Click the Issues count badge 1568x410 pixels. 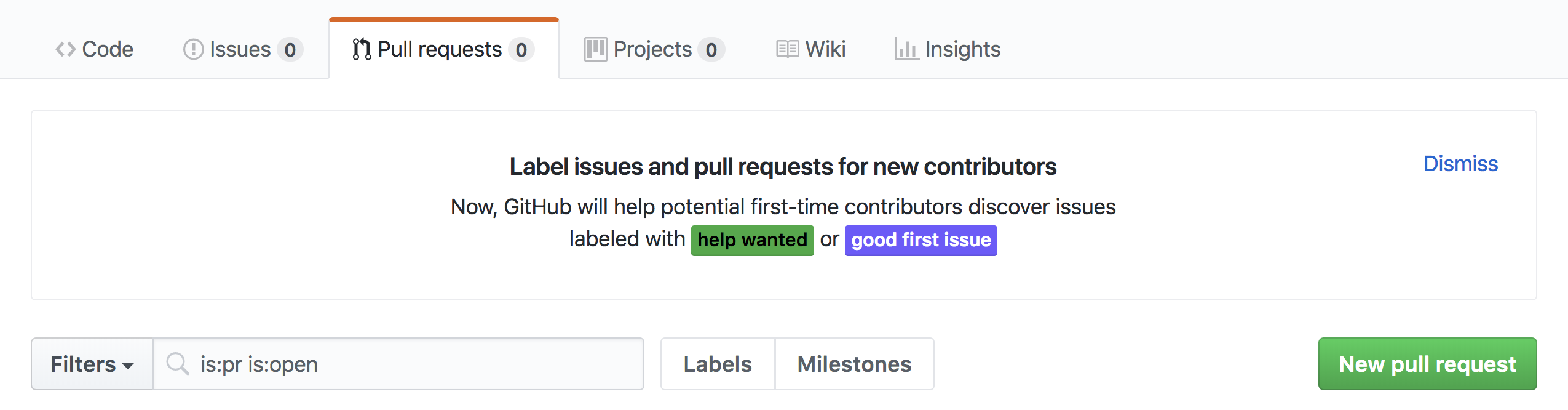(x=290, y=49)
